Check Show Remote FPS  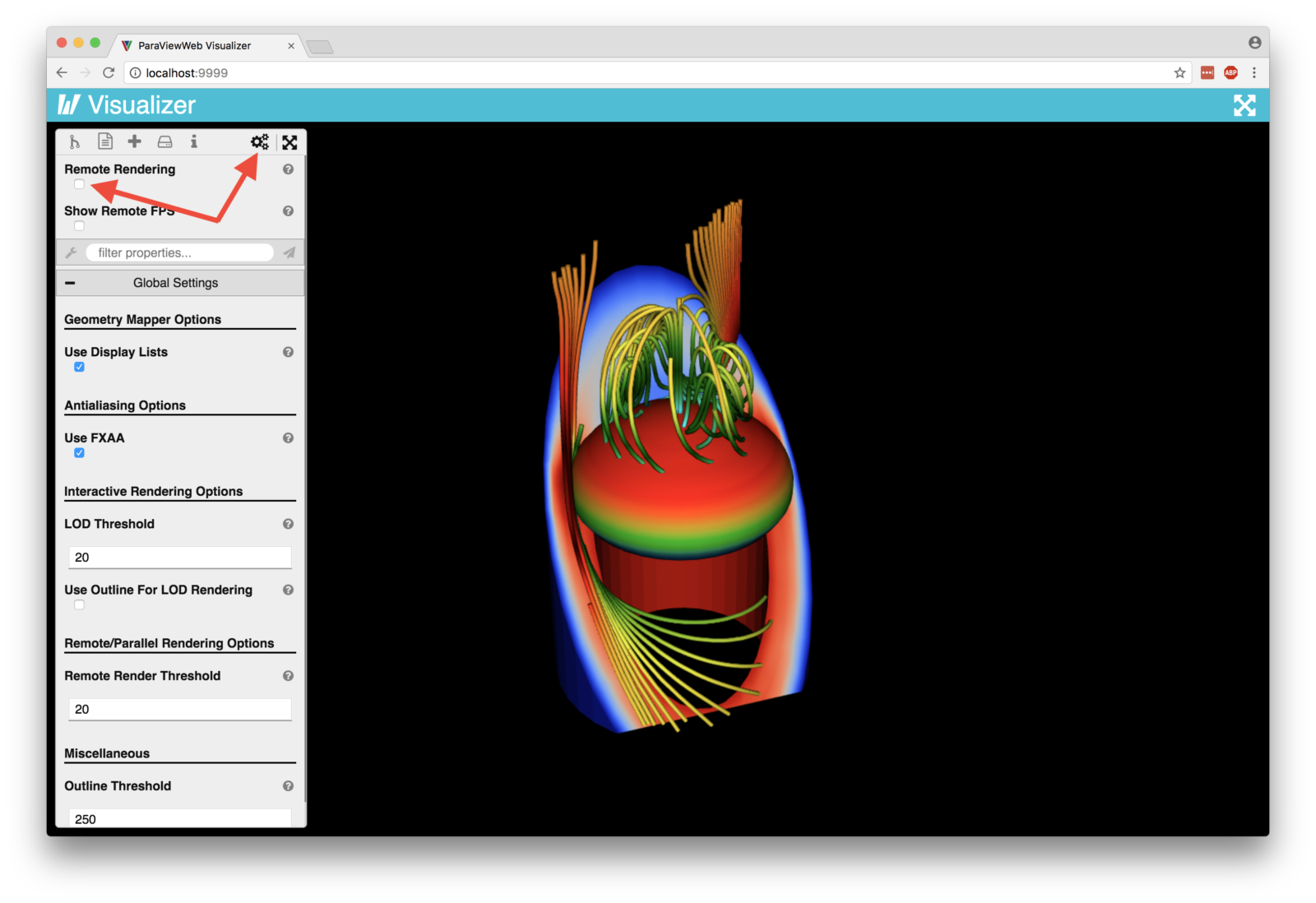pyautogui.click(x=79, y=225)
